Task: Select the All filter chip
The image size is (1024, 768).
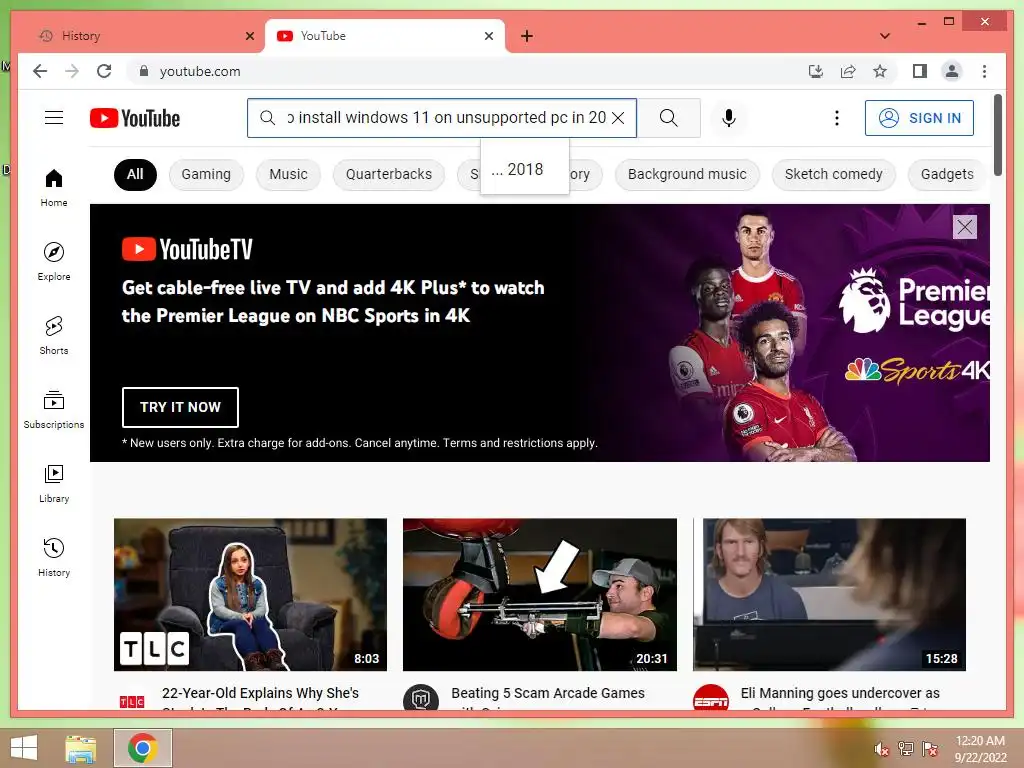Action: [135, 174]
